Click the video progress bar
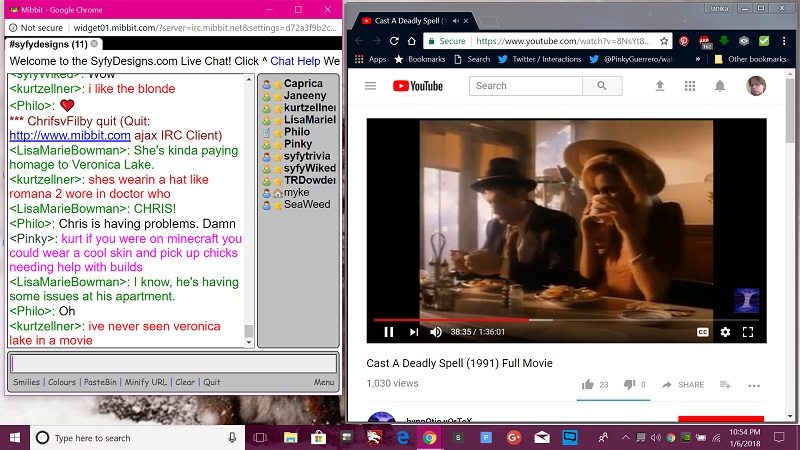The height and width of the screenshot is (450, 800). pyautogui.click(x=566, y=320)
